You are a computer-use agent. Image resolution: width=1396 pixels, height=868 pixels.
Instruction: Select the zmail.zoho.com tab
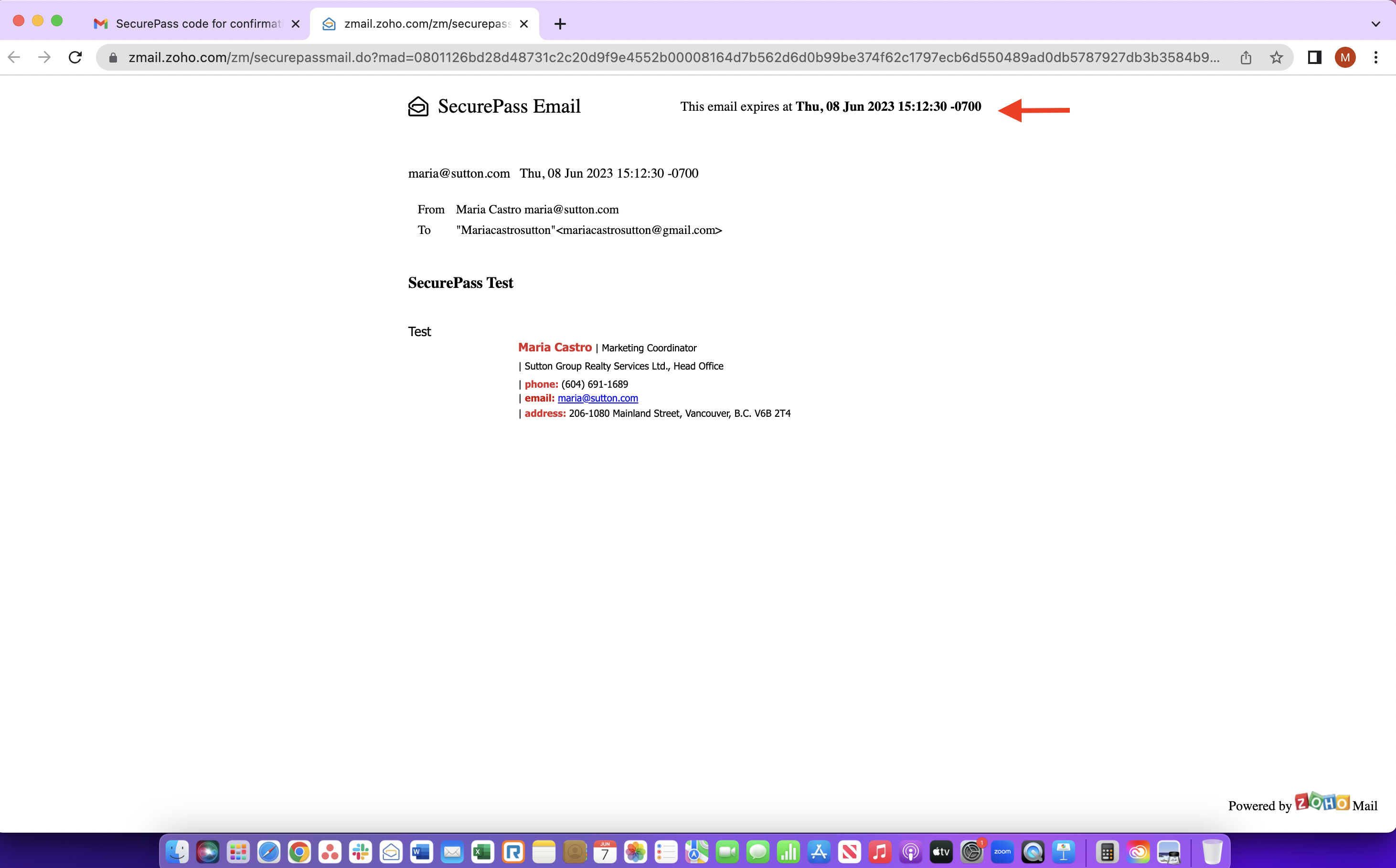point(425,23)
